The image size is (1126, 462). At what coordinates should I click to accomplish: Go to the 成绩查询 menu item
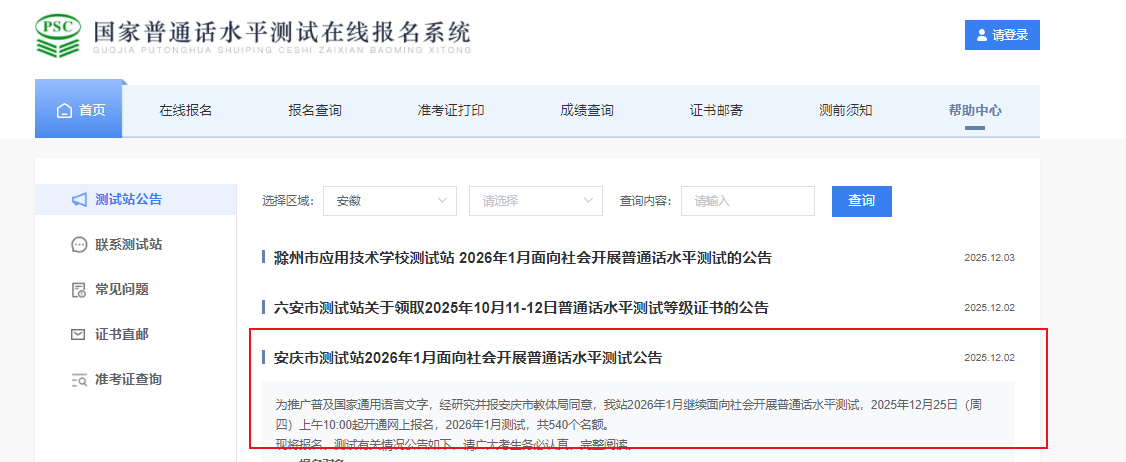tap(586, 111)
